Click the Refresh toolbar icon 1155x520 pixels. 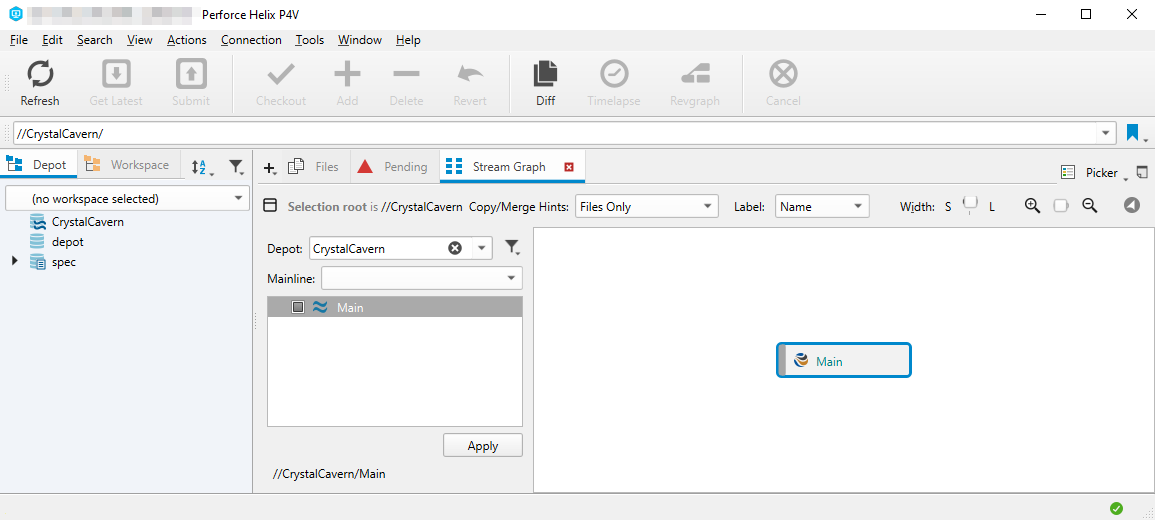tap(40, 74)
